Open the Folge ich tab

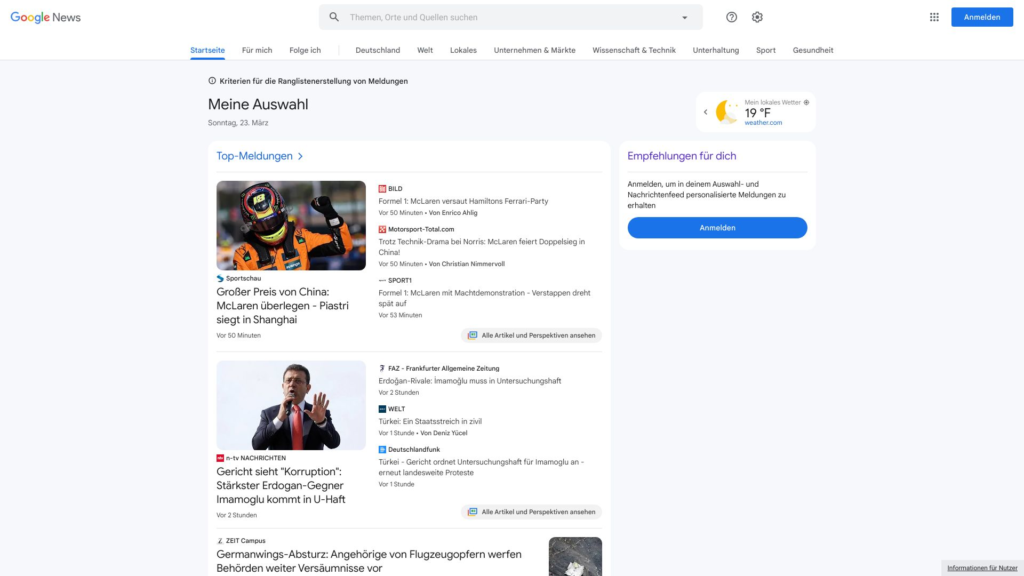point(305,50)
